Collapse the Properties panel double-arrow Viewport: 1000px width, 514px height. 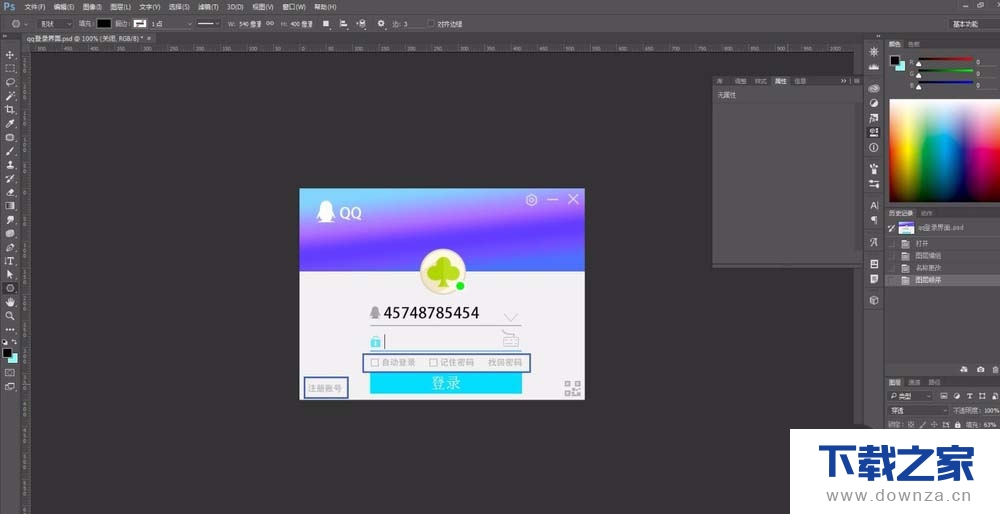[843, 81]
